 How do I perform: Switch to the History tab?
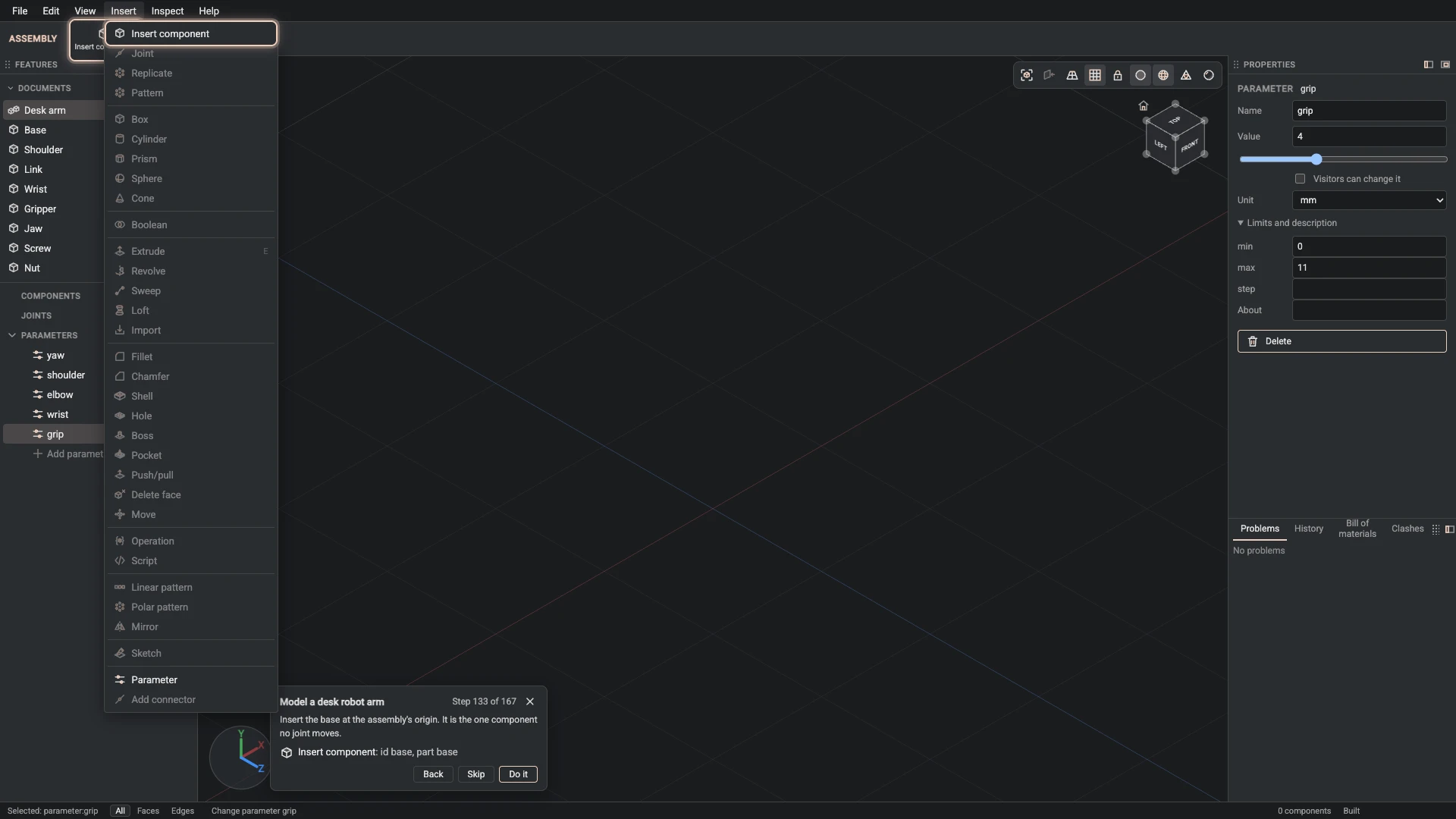coord(1309,529)
